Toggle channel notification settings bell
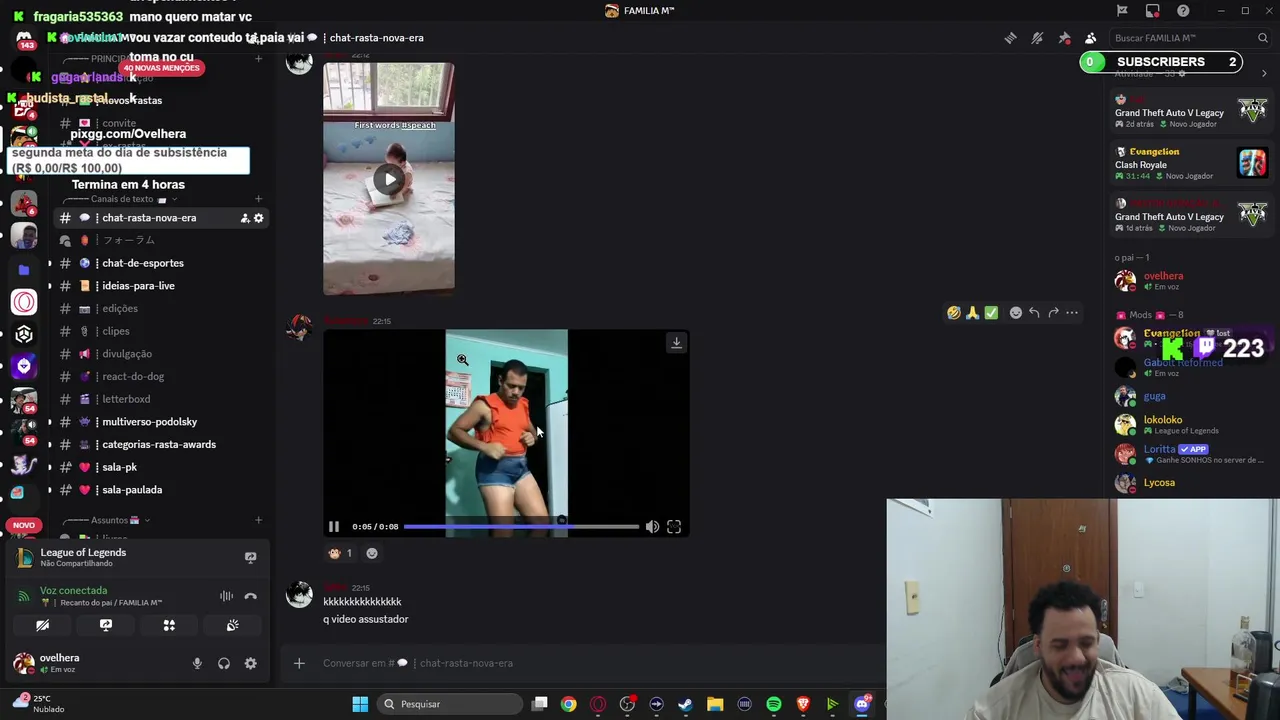Viewport: 1280px width, 720px height. [1037, 38]
